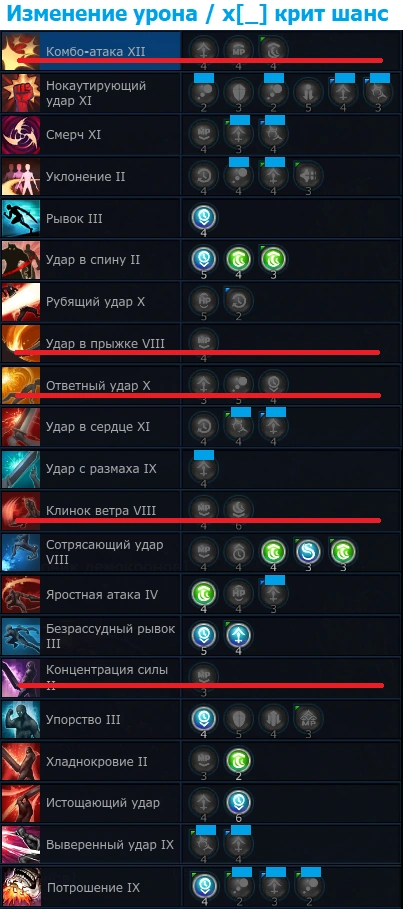Select the Удар с размаха IX skill row
Screen dimensions: 403x909
click(201, 469)
